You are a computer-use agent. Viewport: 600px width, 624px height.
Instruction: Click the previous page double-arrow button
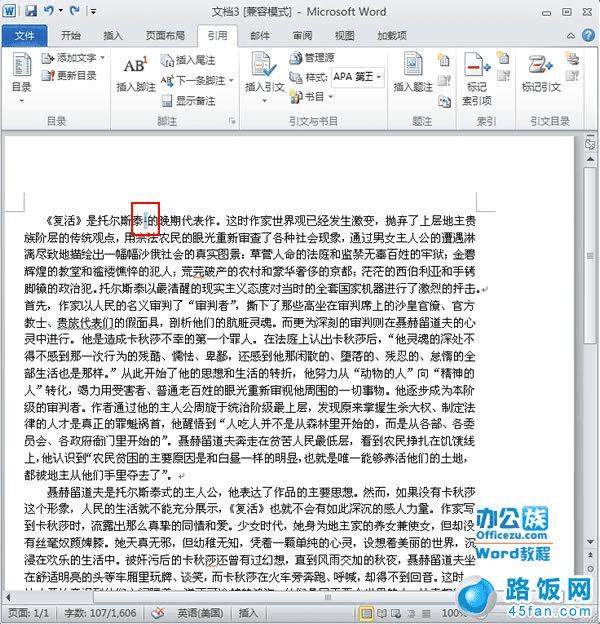(590, 555)
